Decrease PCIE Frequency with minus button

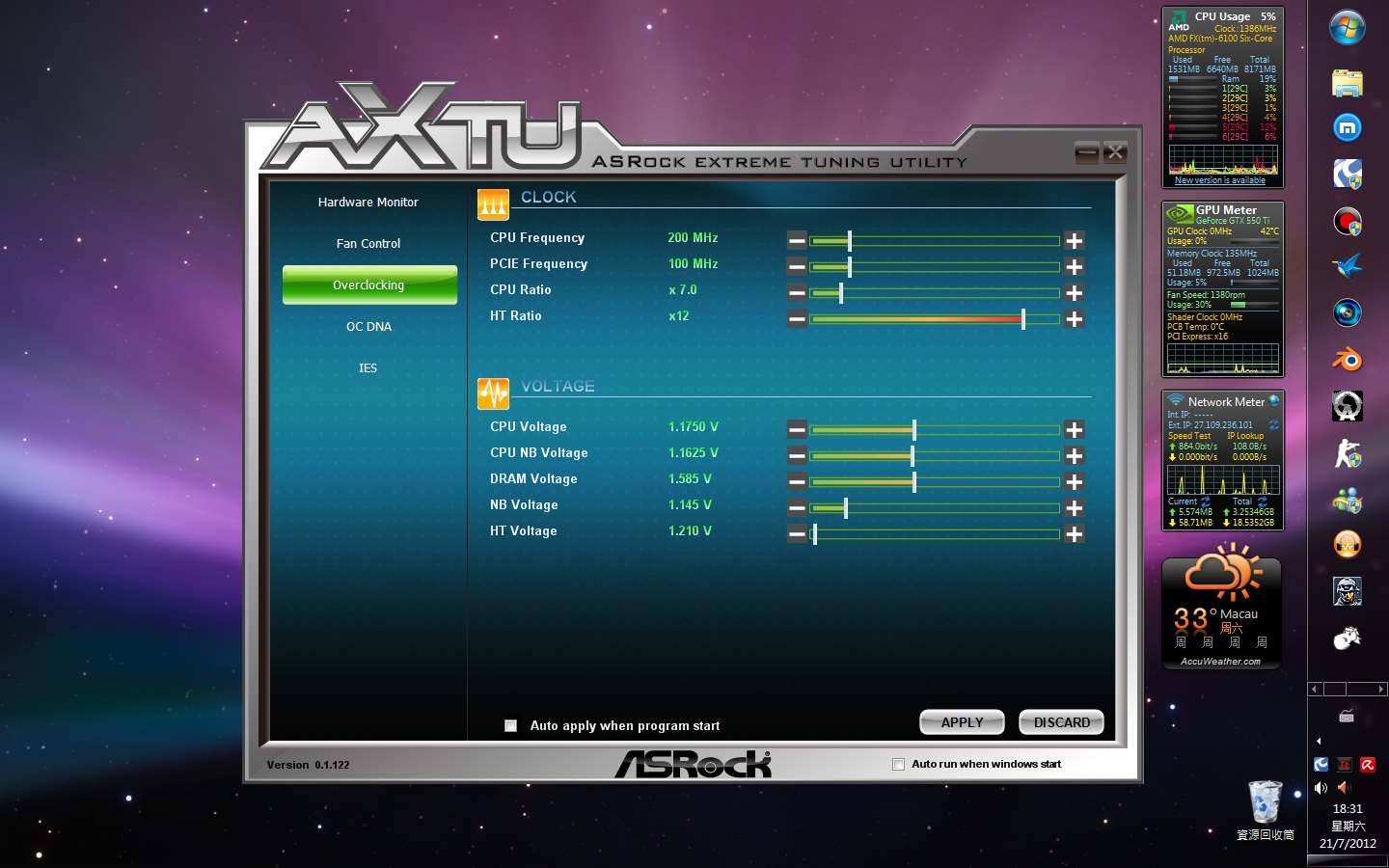click(x=797, y=266)
